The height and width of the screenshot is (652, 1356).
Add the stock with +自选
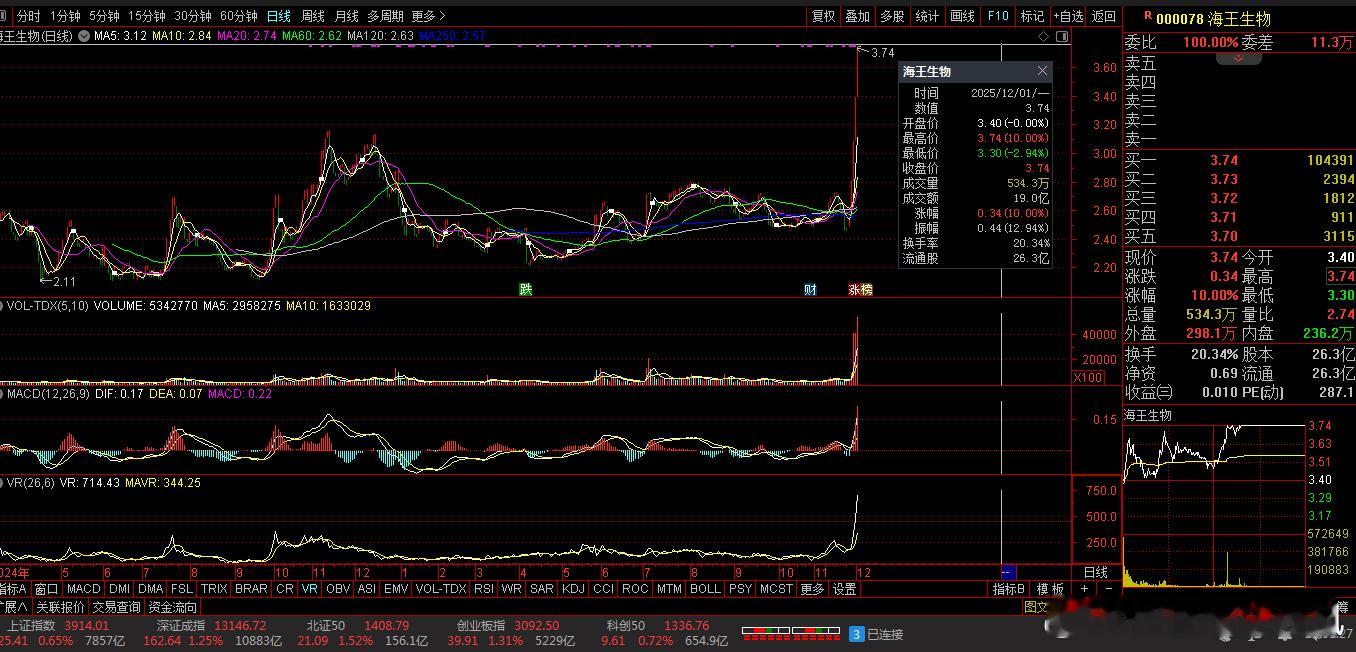click(1068, 16)
